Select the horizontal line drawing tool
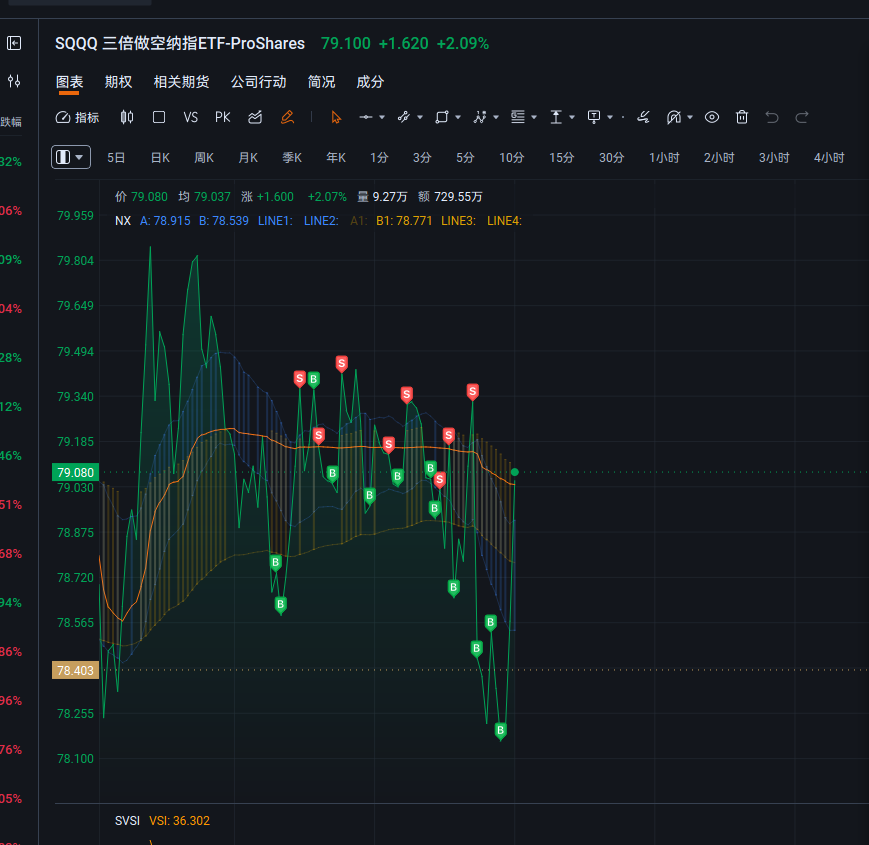869x845 pixels. click(366, 117)
